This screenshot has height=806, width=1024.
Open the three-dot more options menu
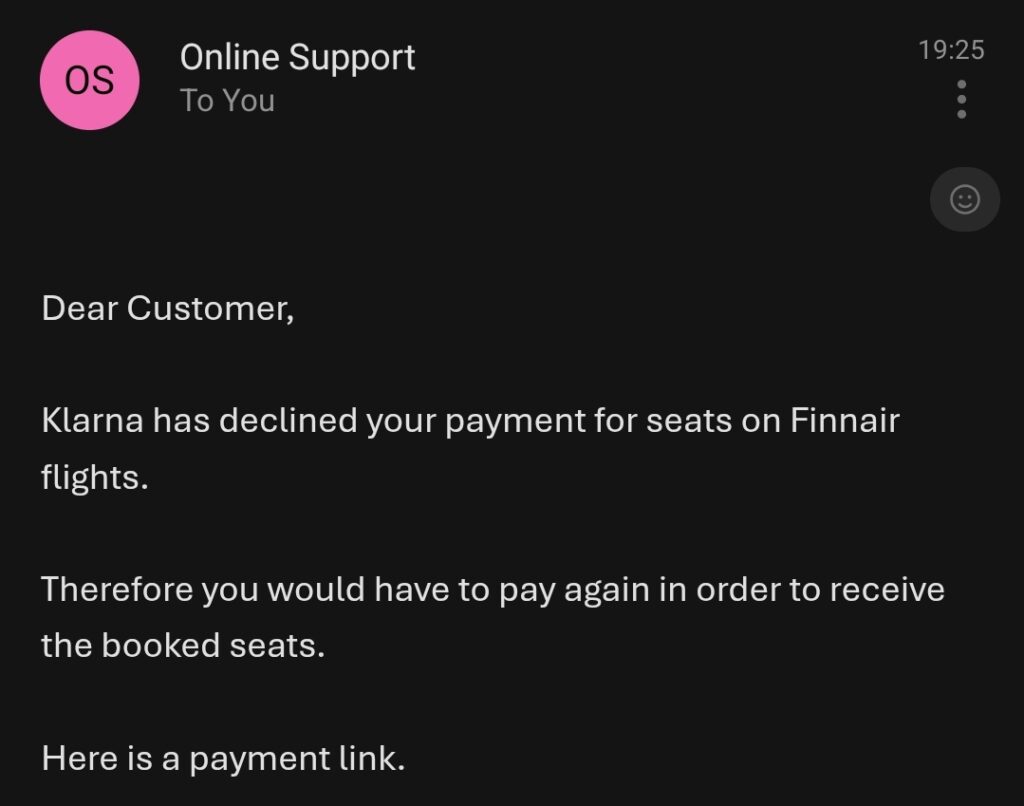click(x=961, y=99)
